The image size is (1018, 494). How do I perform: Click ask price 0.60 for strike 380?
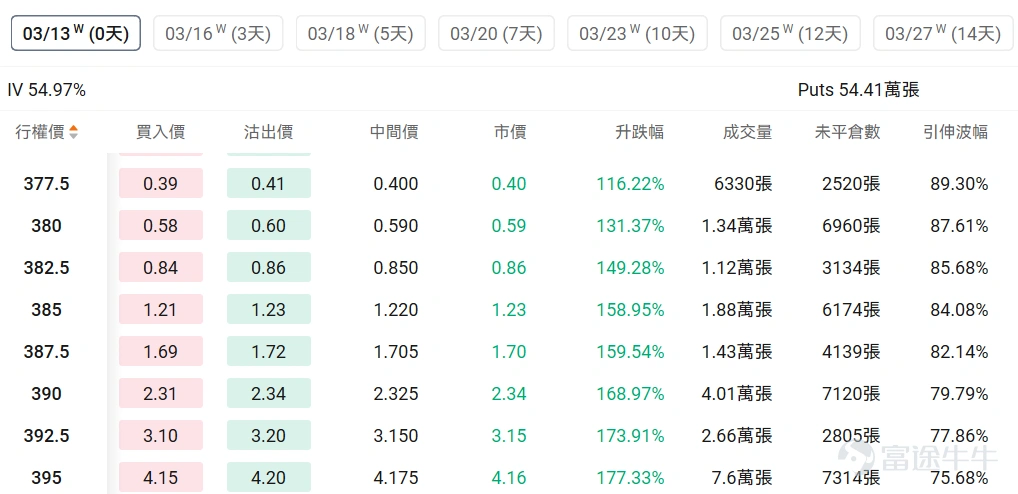[x=269, y=225]
